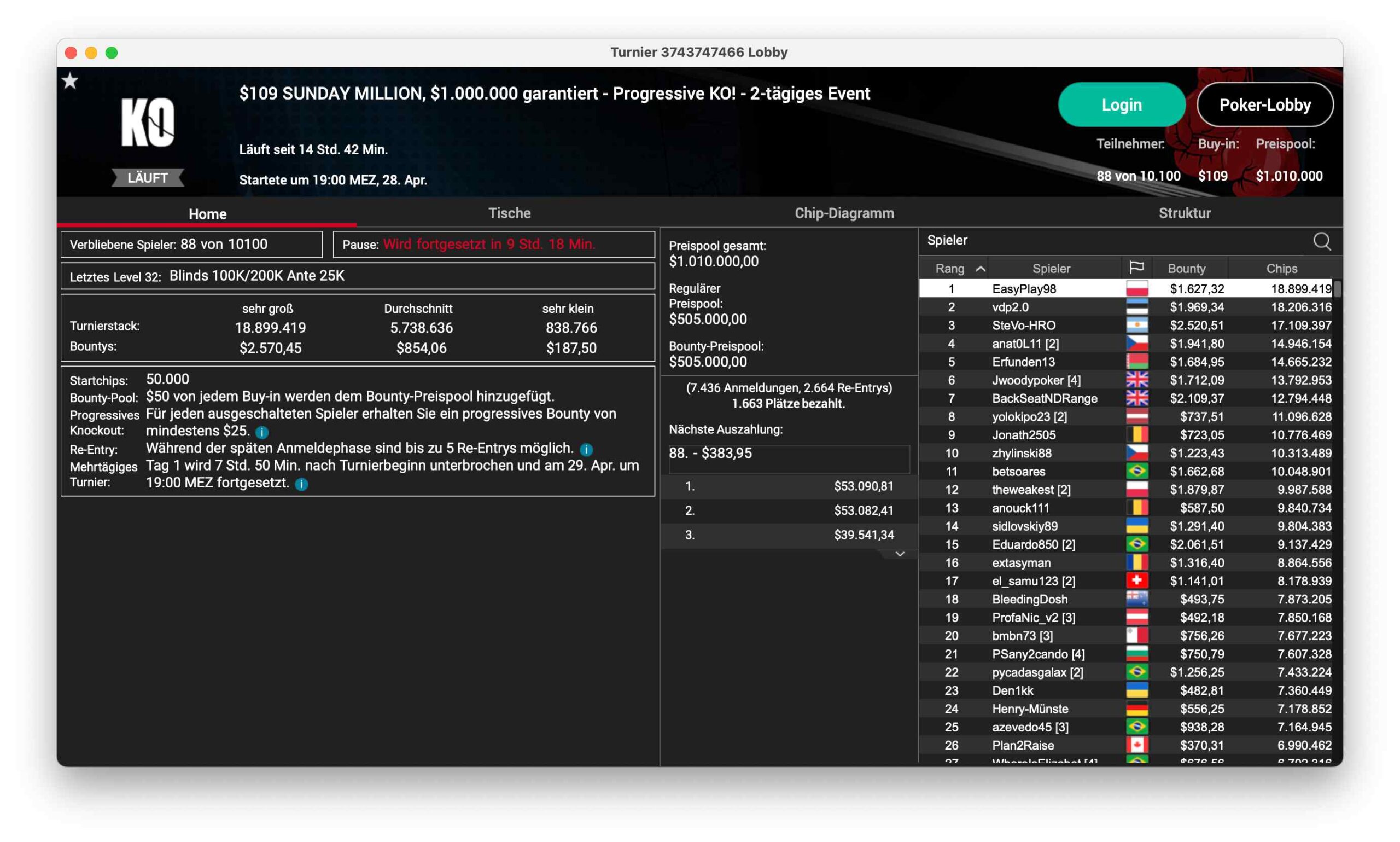The width and height of the screenshot is (1400, 842).
Task: Click info icon next to Re-Entry description
Action: (586, 449)
